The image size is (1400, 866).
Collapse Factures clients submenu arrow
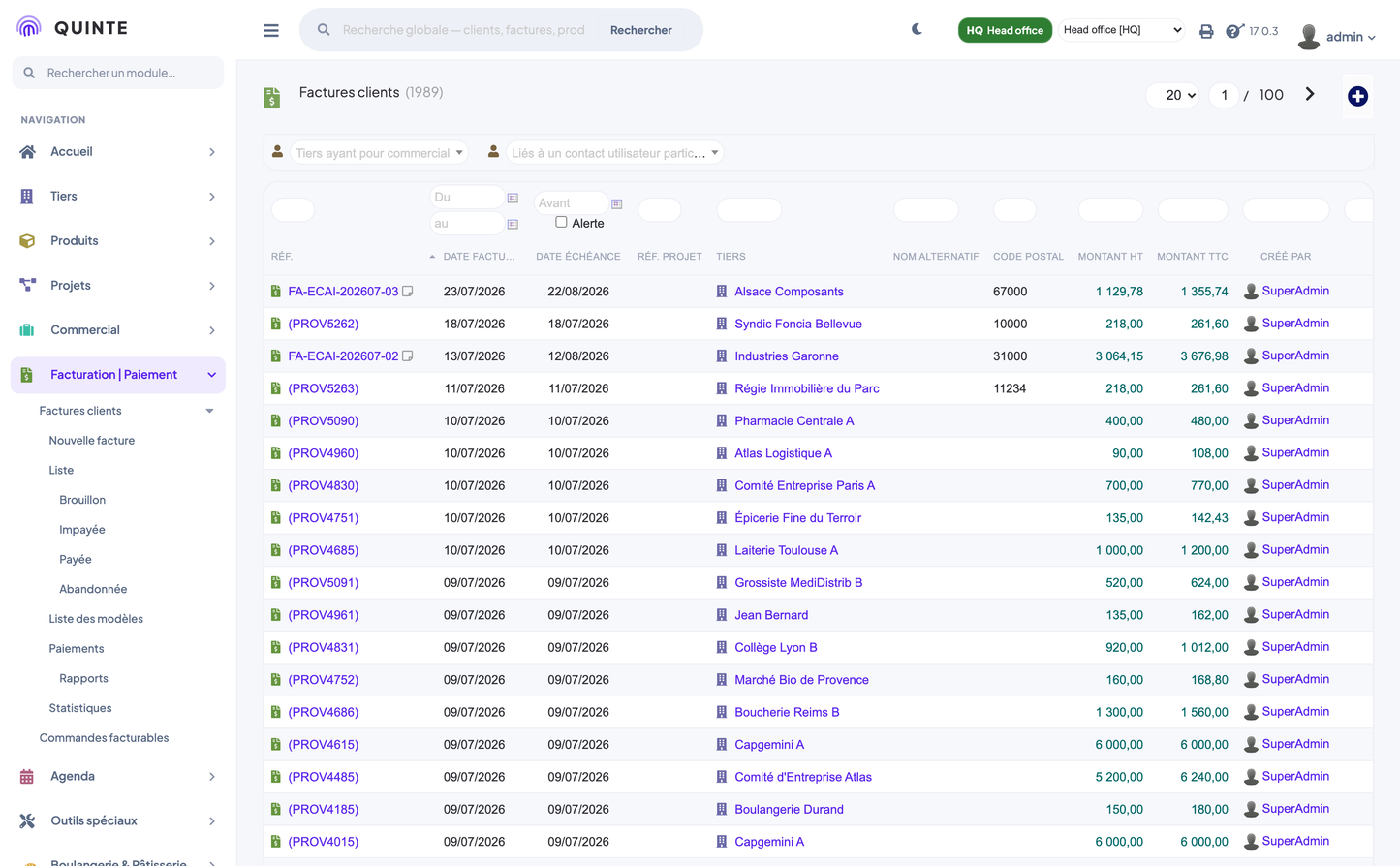tap(209, 411)
